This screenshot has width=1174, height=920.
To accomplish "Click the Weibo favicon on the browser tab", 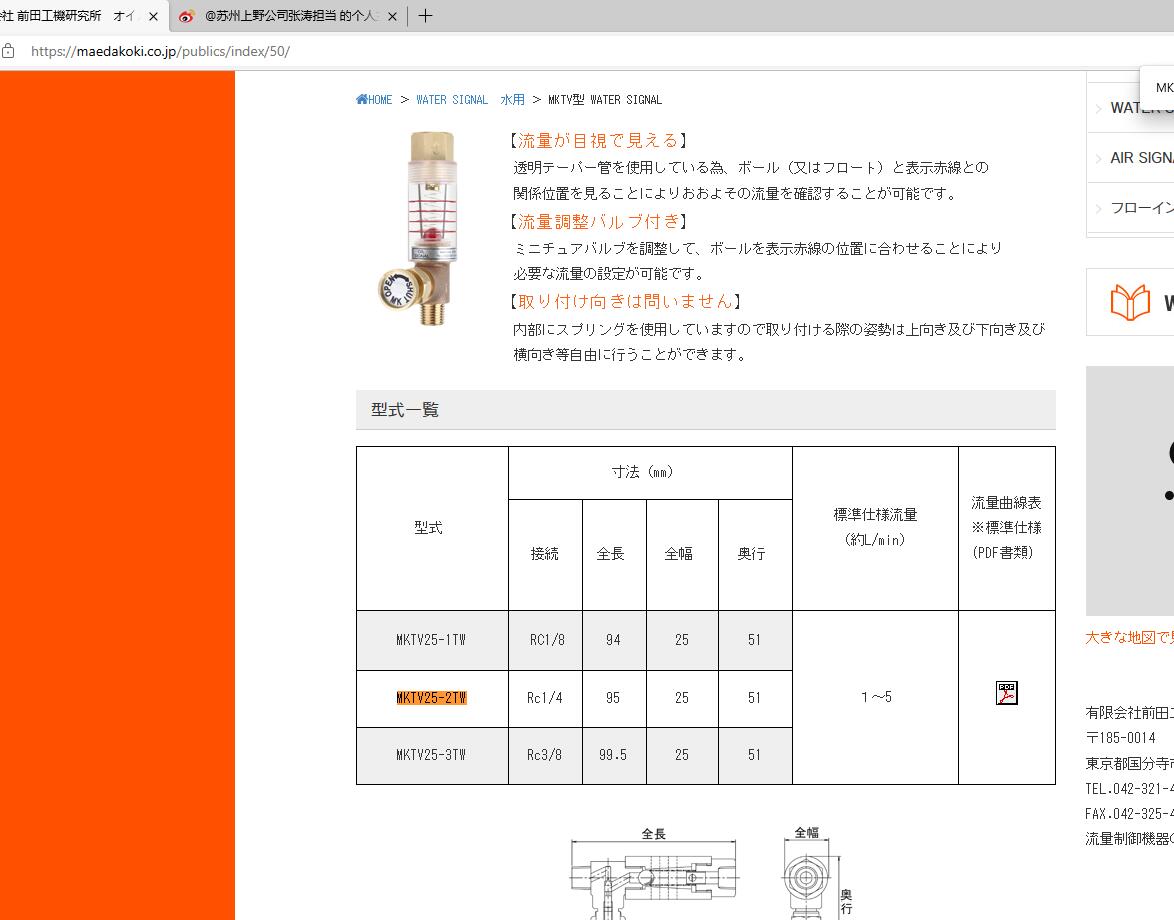I will 186,16.
